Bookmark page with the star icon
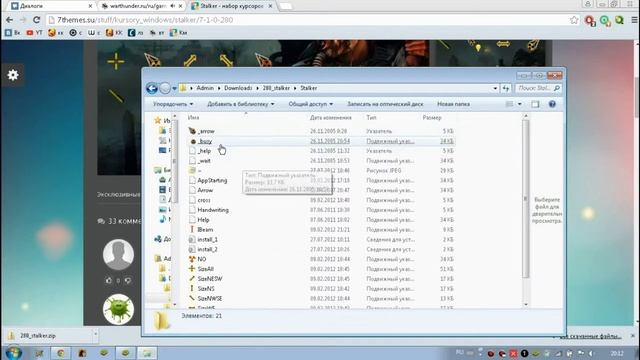Image resolution: width=640 pixels, height=360 pixels. (x=574, y=20)
